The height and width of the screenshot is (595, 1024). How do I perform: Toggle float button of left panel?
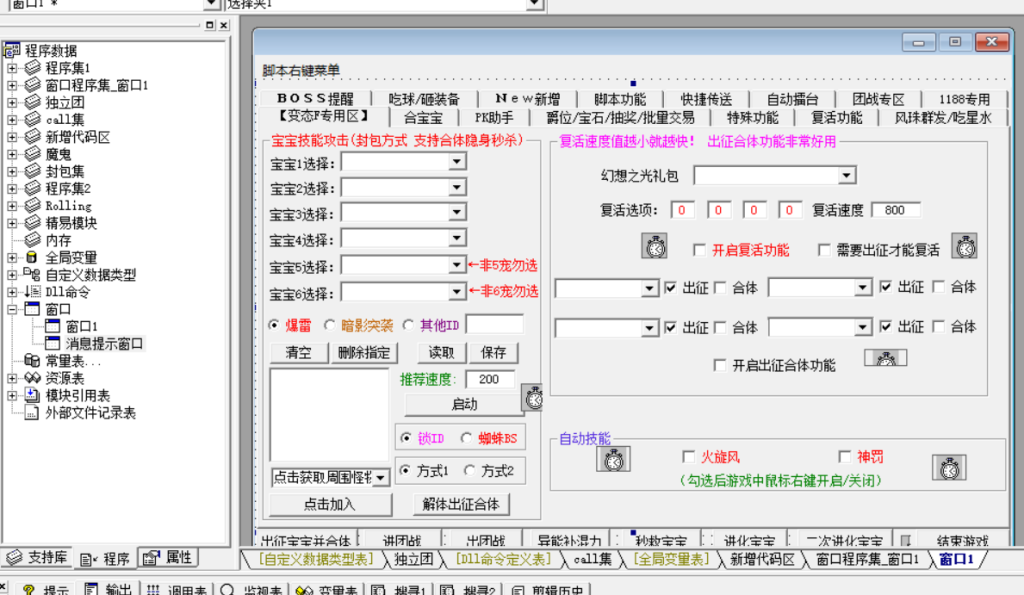210,25
